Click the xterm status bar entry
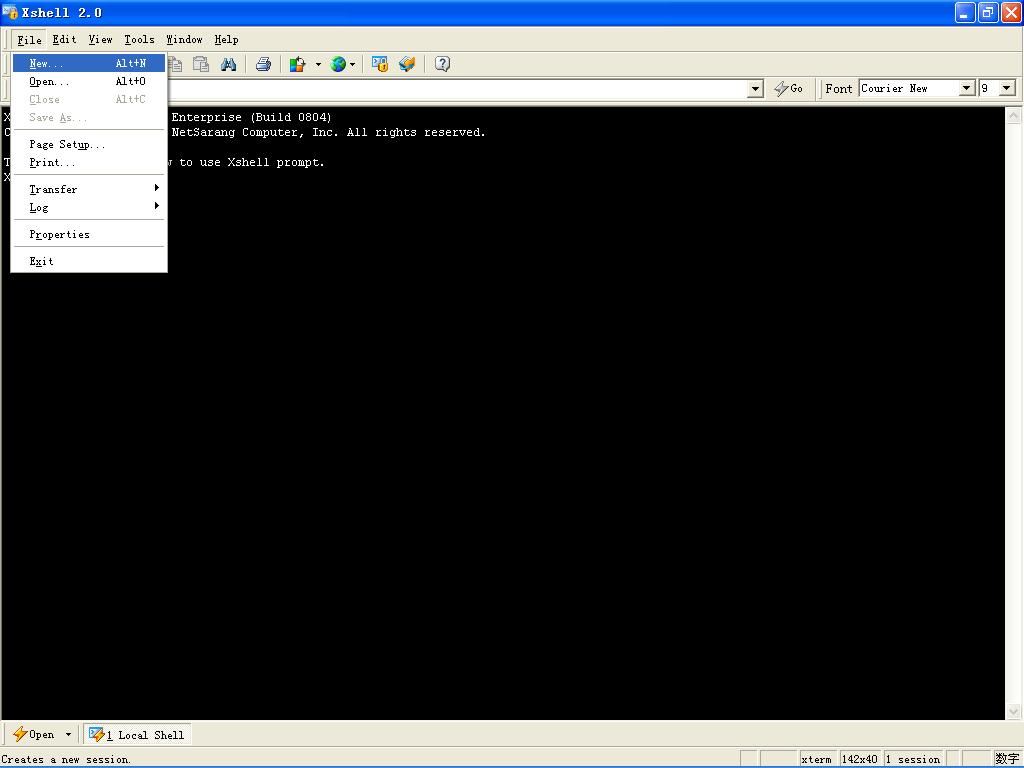1024x768 pixels. point(816,759)
